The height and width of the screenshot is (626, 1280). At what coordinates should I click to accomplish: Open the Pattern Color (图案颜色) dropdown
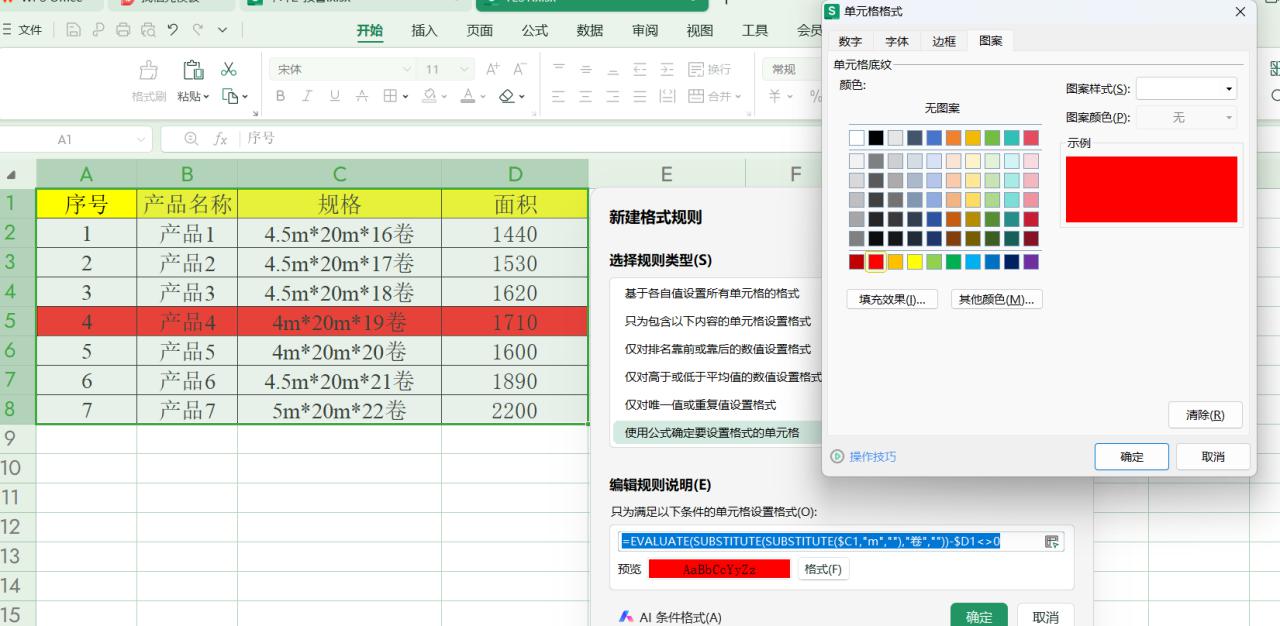(1186, 118)
